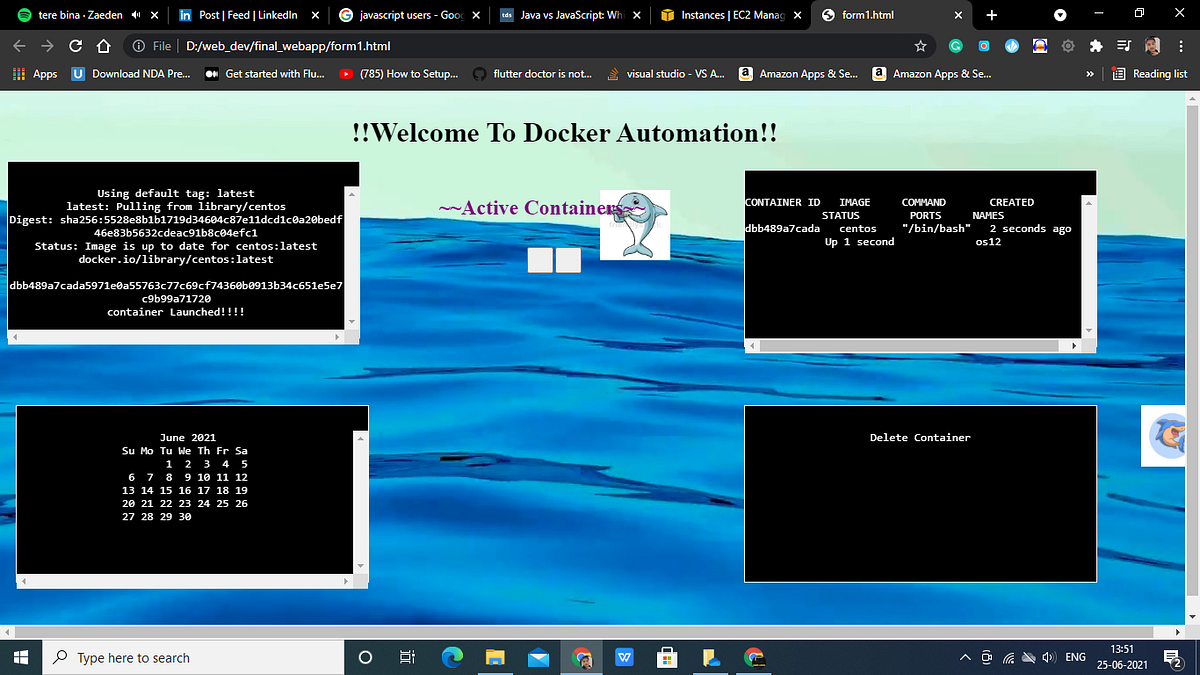The height and width of the screenshot is (675, 1200).
Task: Open the Grammarly extension
Action: pyautogui.click(x=956, y=46)
